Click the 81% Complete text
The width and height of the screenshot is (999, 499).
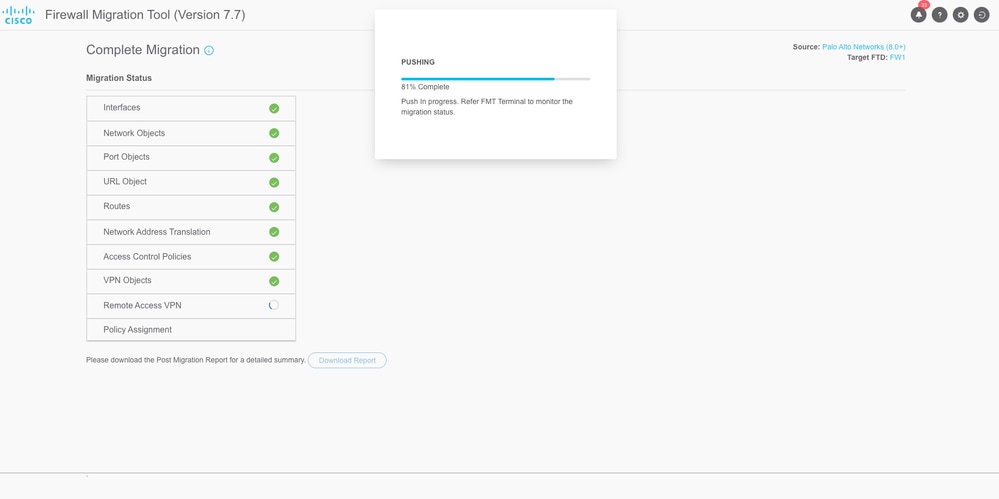[x=425, y=87]
